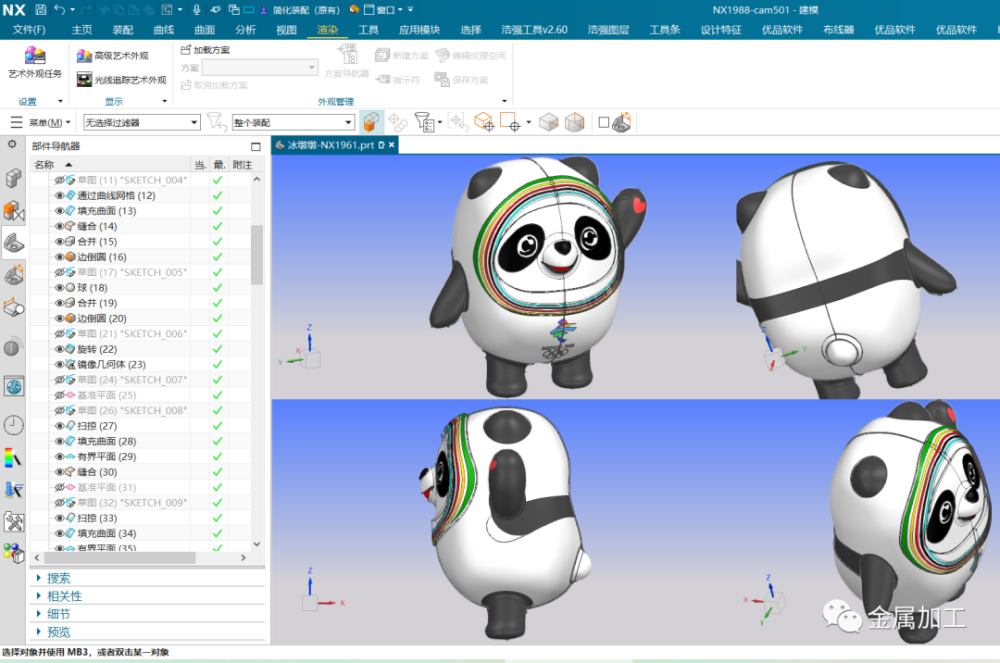1000x663 pixels.
Task: Open the 窗口 window menu button
Action: click(383, 10)
